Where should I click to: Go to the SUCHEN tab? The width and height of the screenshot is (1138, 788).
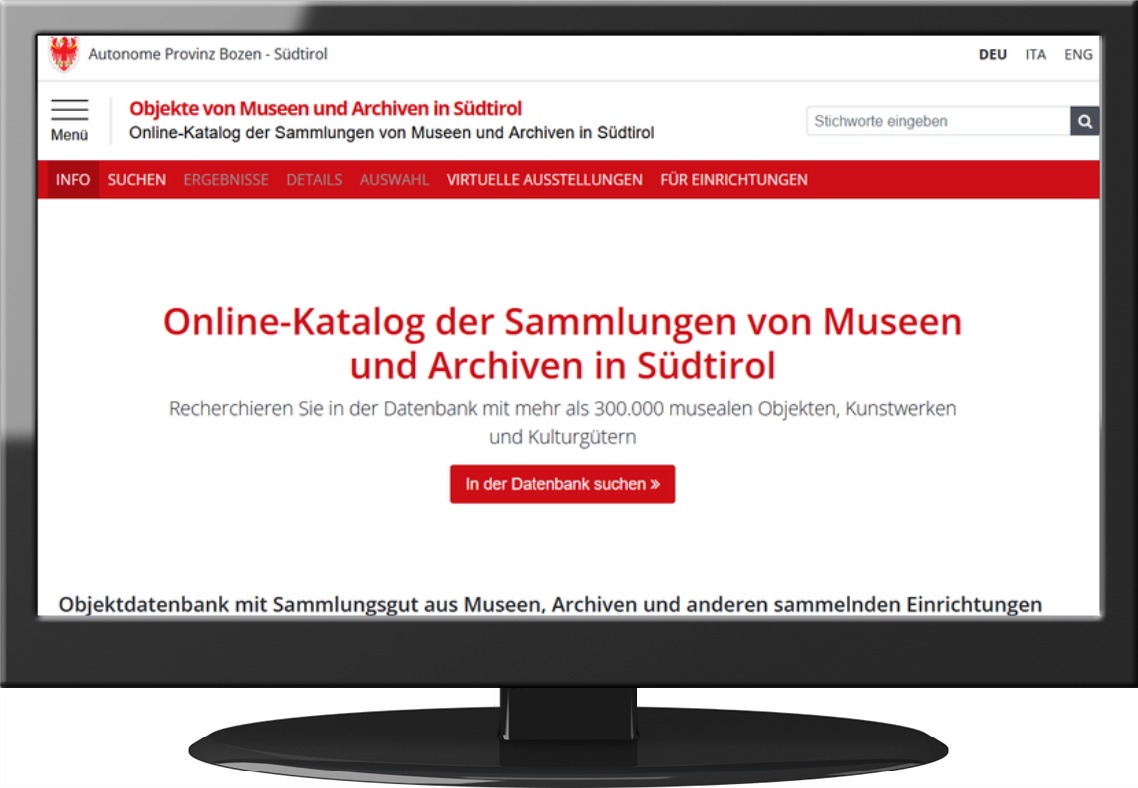click(x=137, y=180)
